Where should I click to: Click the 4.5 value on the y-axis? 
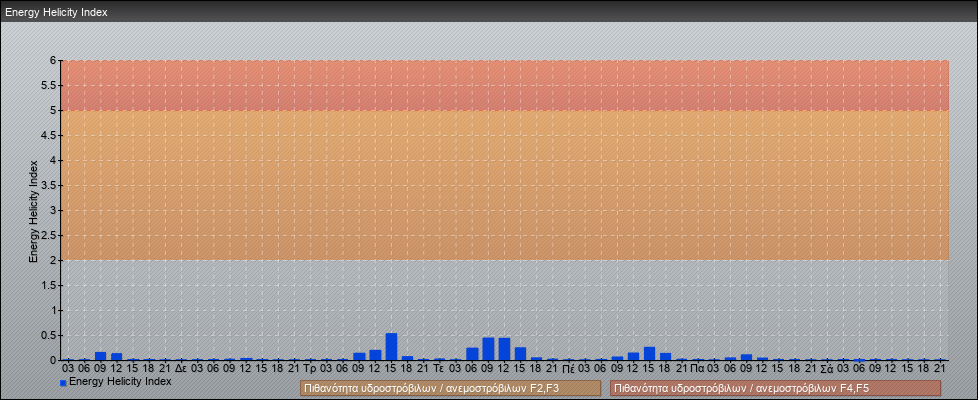click(x=49, y=135)
